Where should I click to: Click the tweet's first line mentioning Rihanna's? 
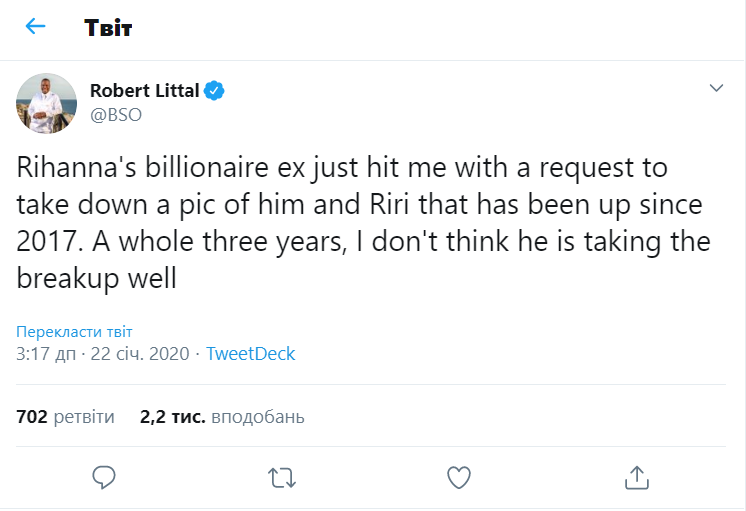click(x=341, y=167)
